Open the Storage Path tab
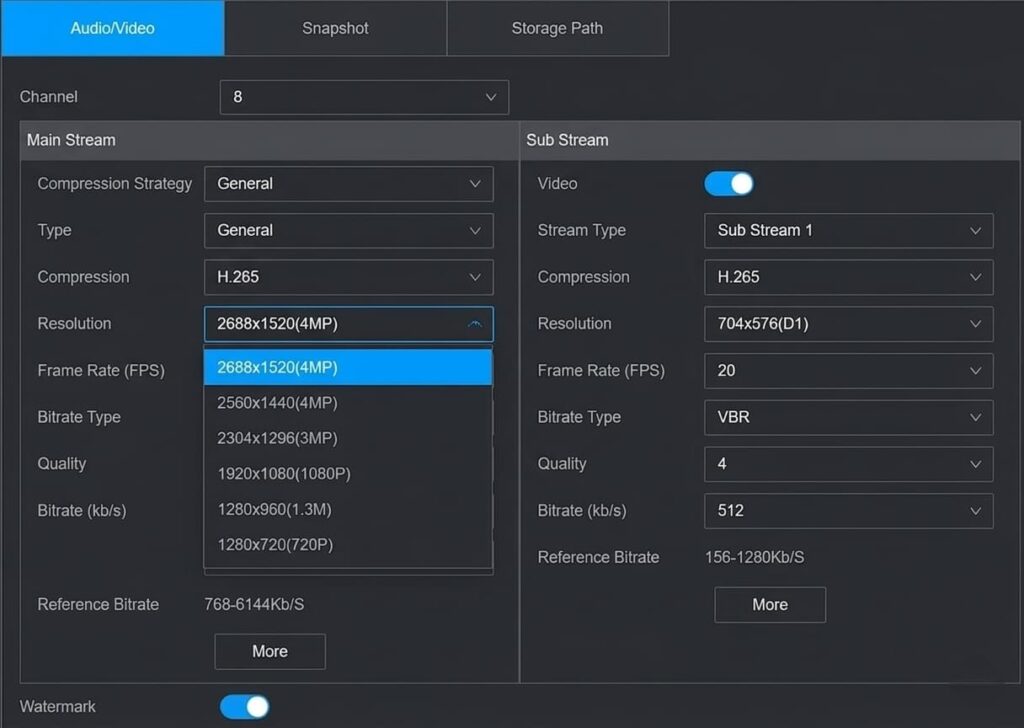 click(557, 28)
